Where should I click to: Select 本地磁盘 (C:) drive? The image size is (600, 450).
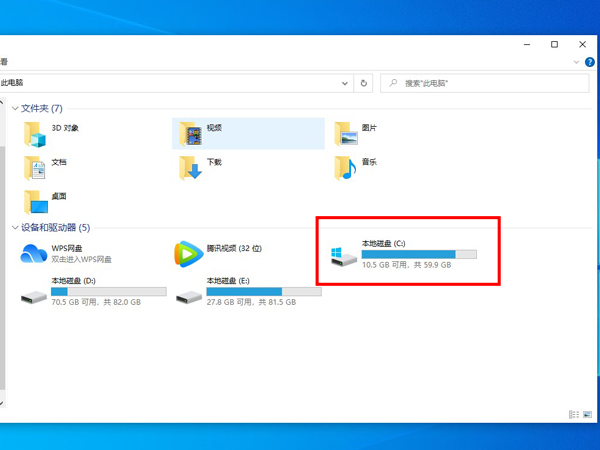(x=345, y=255)
